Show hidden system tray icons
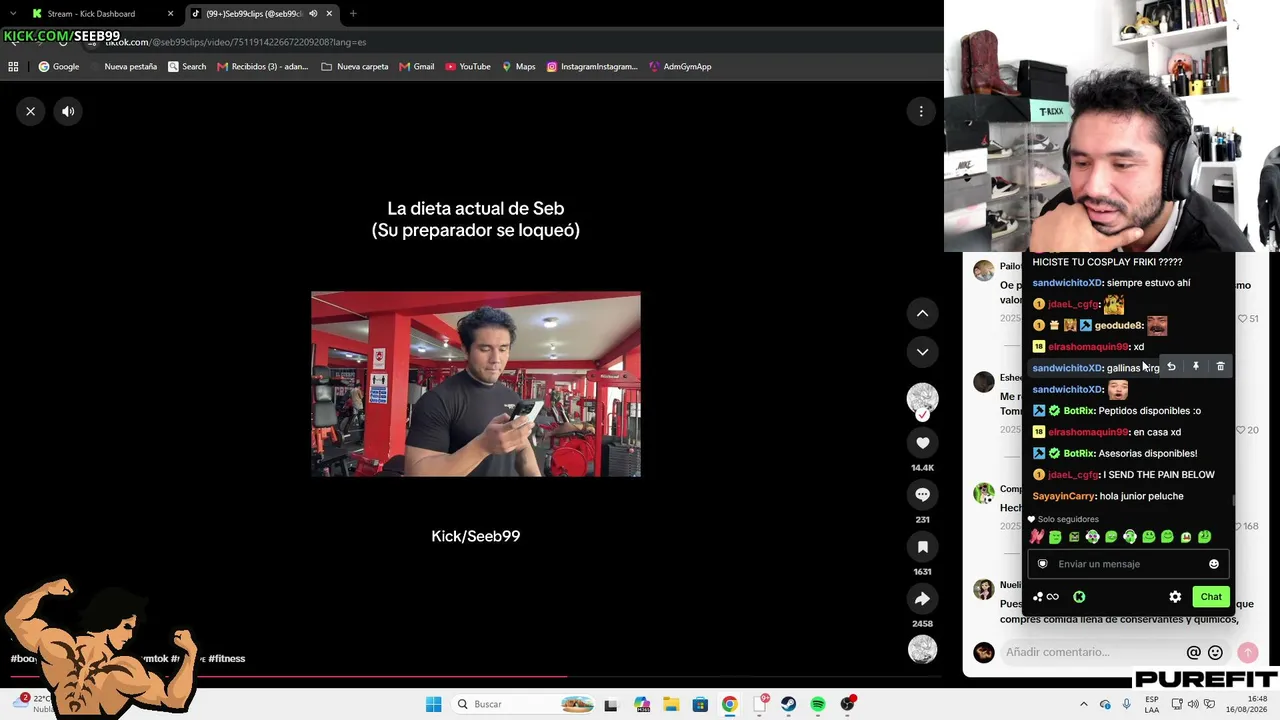The width and height of the screenshot is (1280, 720). (x=1083, y=704)
